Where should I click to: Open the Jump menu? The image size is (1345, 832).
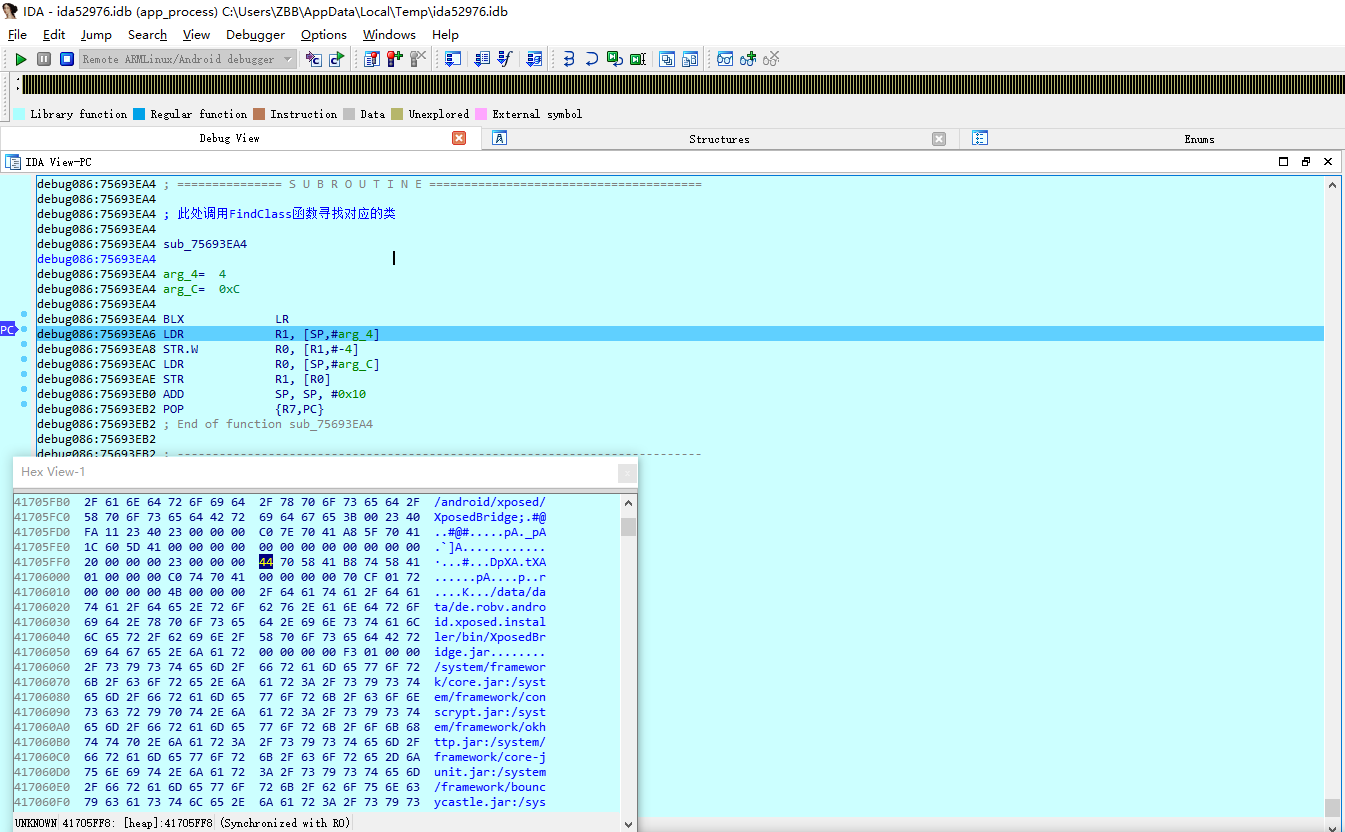[x=96, y=35]
